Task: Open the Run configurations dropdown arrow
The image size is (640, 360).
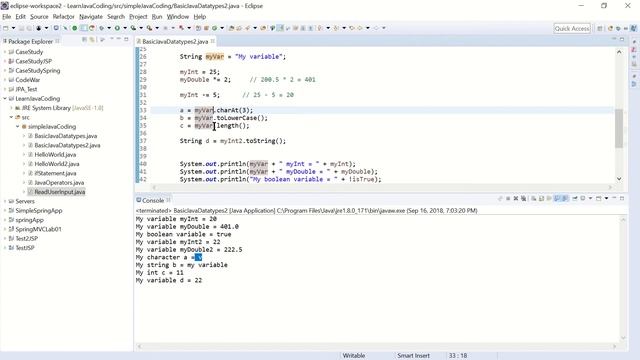Action: 125,28
